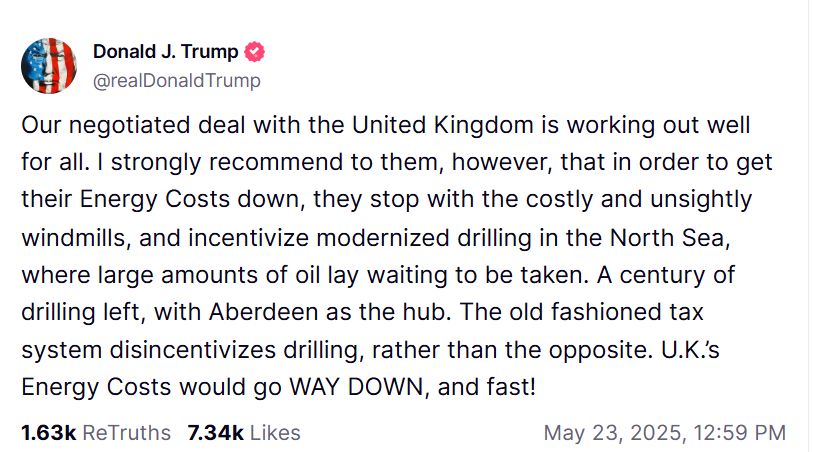
Task: Click the capitalized "WAY DOWN" text
Action: coord(356,387)
